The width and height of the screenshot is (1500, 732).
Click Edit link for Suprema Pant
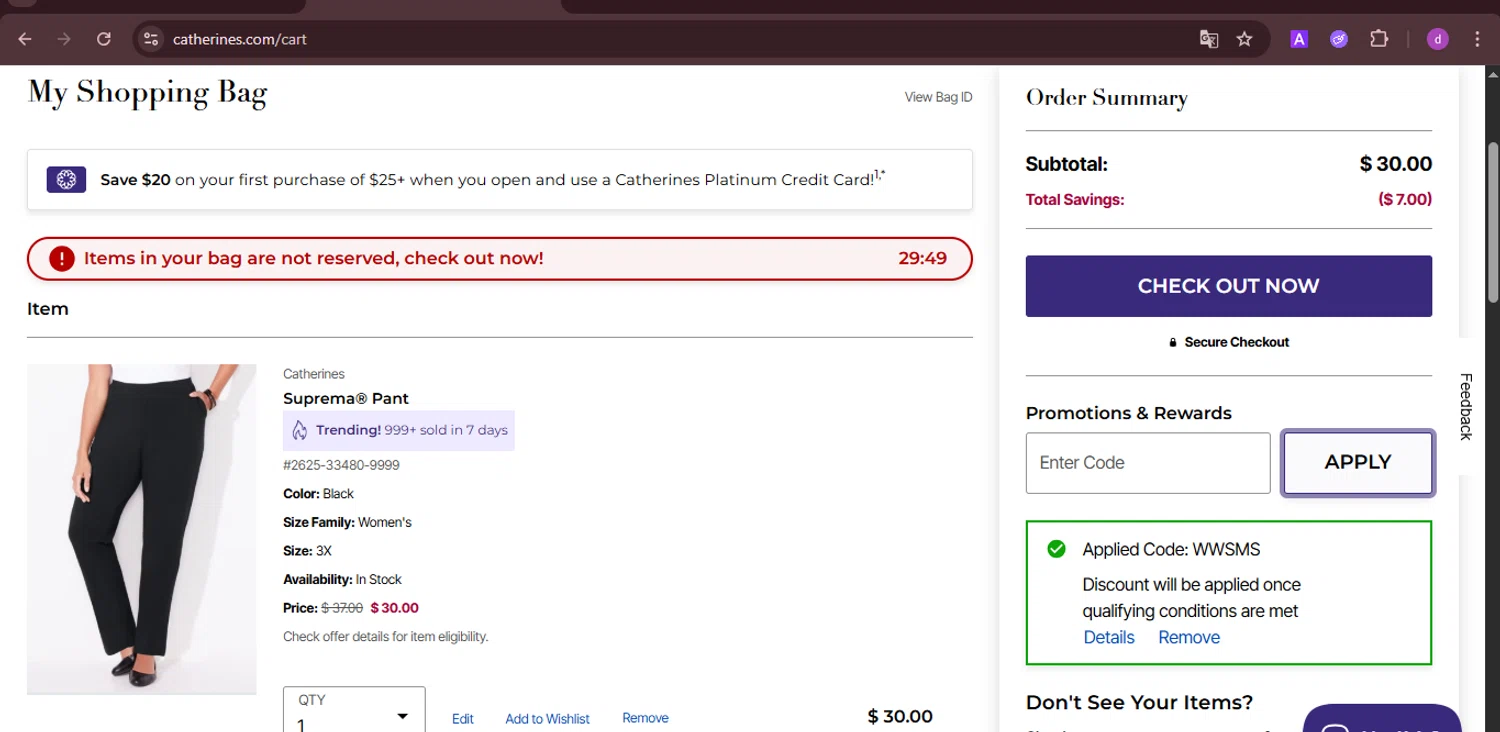pos(462,719)
